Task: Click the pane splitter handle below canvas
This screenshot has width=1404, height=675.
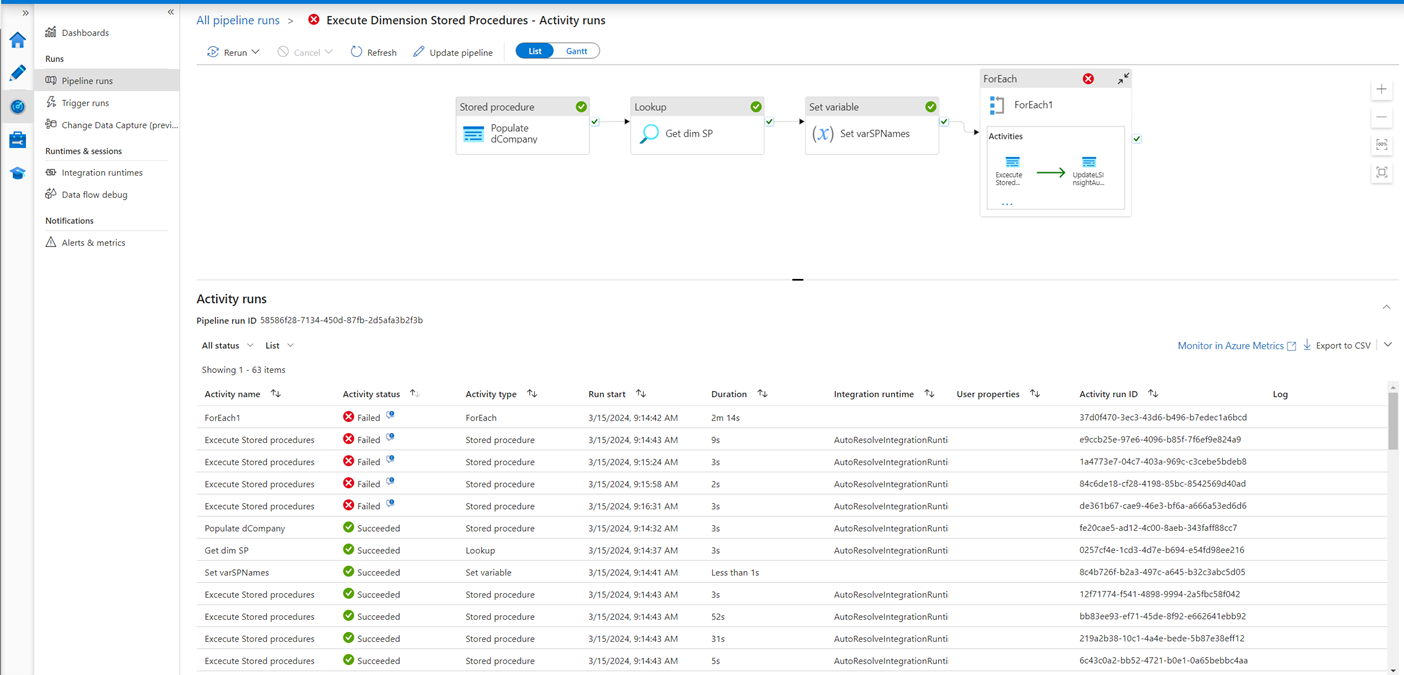Action: point(797,280)
